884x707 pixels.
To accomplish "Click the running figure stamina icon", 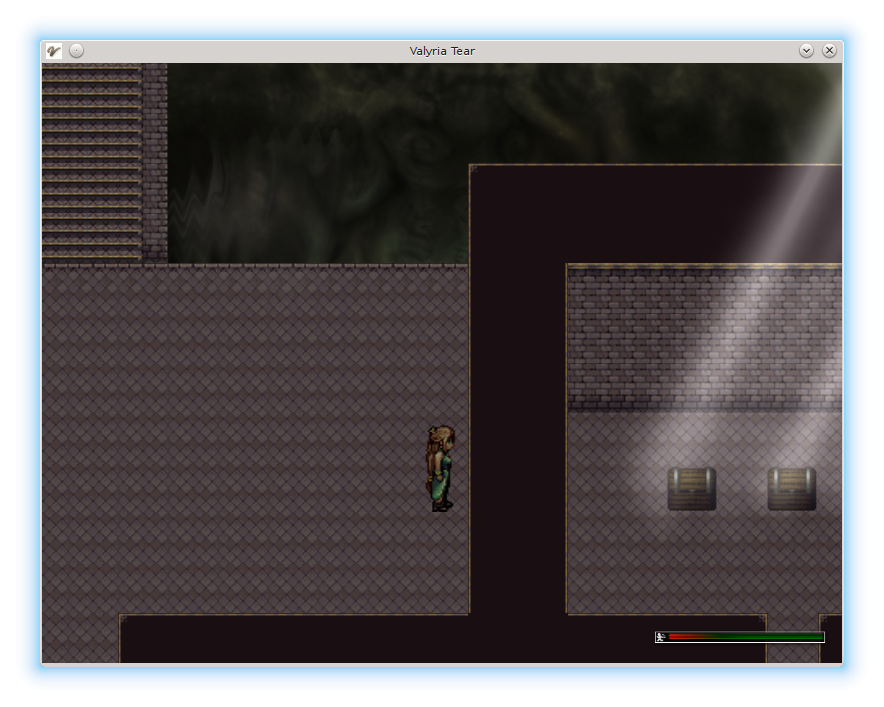I will 660,637.
